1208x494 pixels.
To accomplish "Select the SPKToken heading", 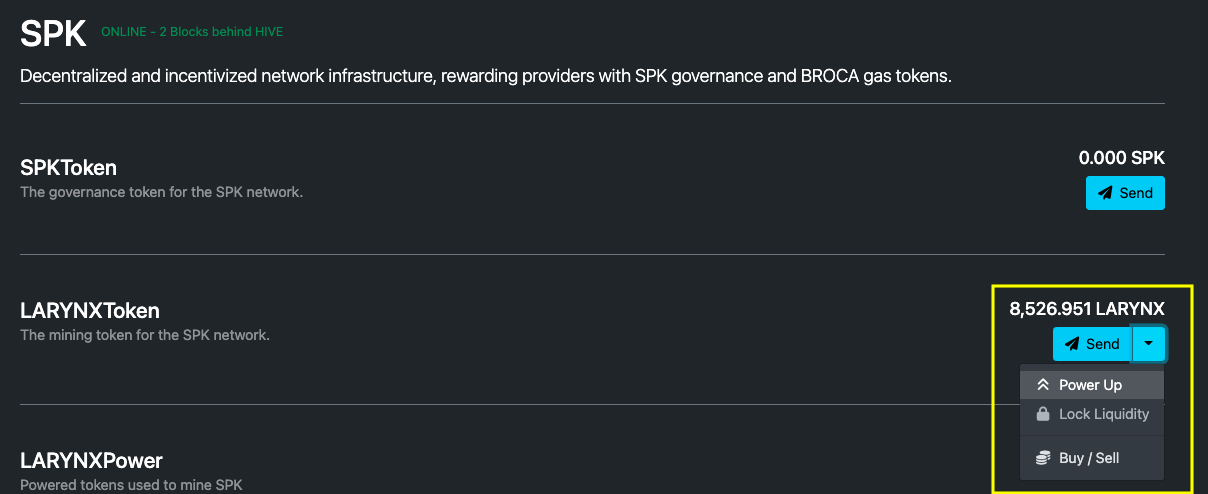I will tap(69, 168).
